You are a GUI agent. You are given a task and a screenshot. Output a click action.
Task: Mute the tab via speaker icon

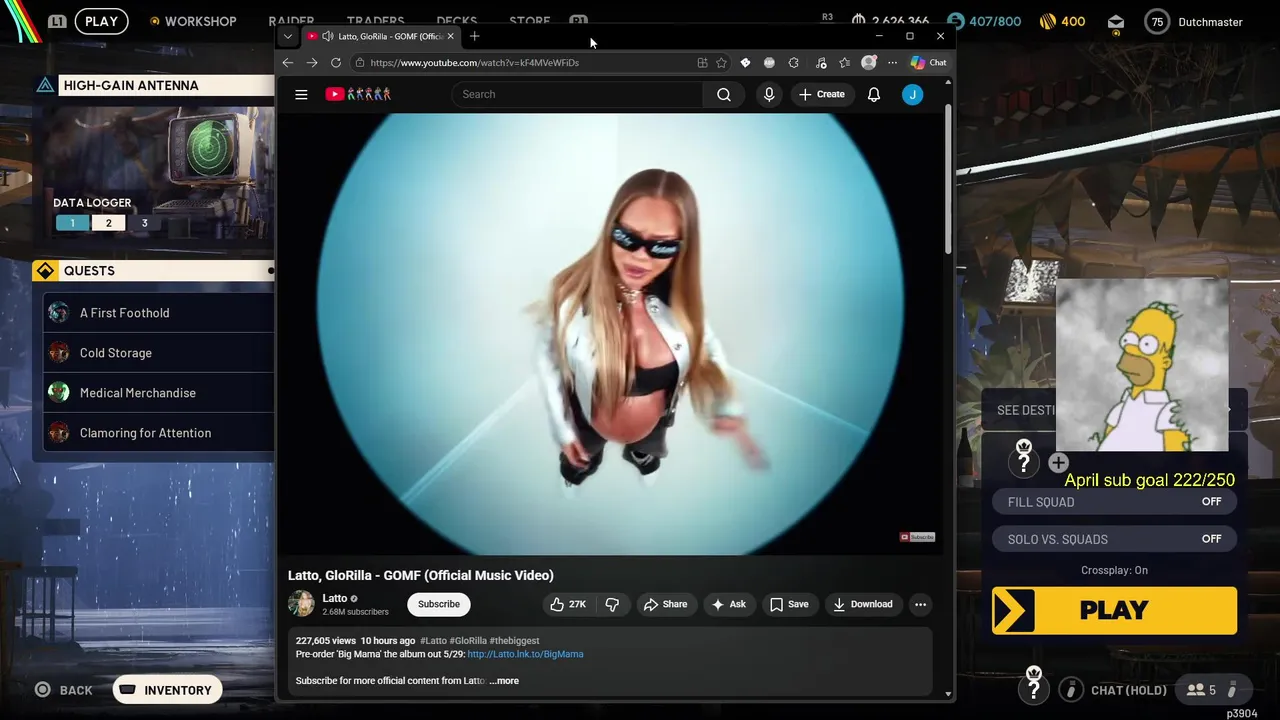(327, 36)
